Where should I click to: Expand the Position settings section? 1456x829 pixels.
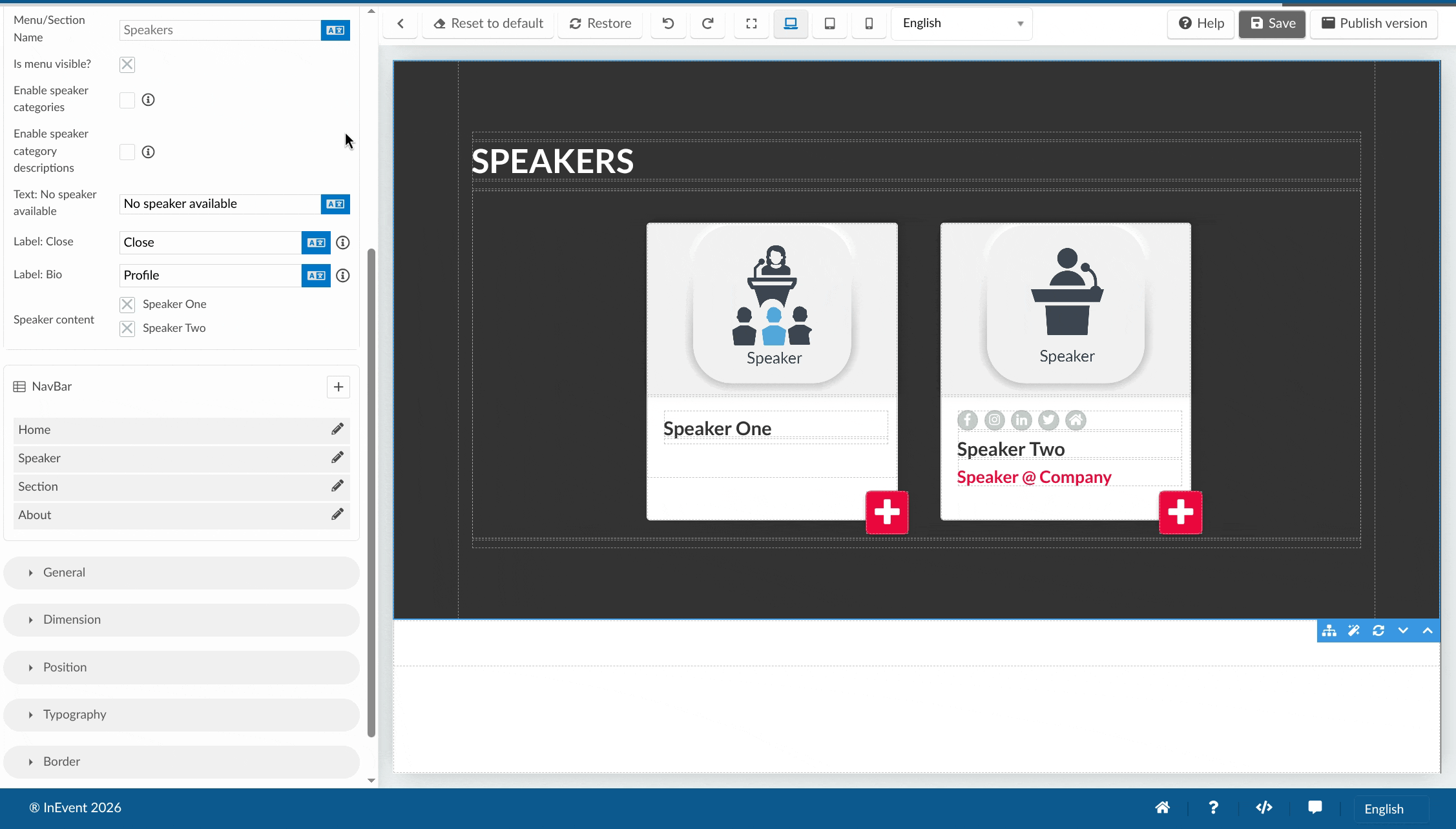(x=182, y=668)
